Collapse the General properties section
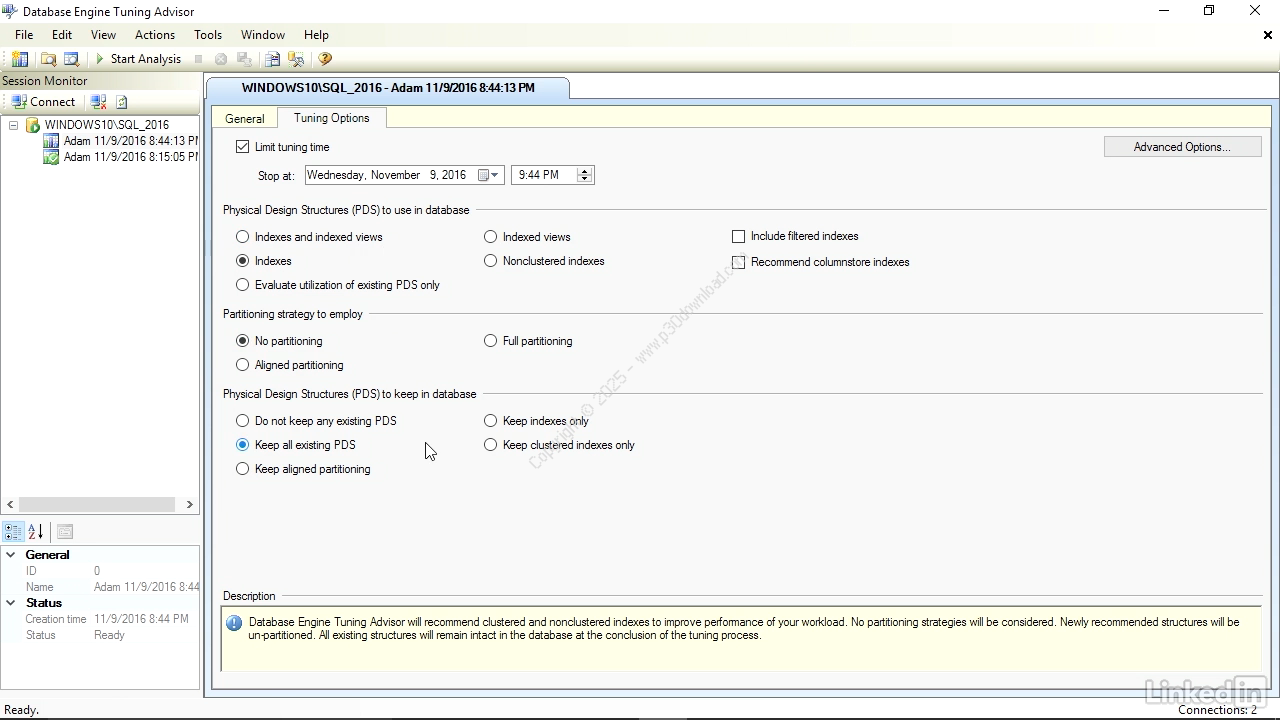This screenshot has width=1280, height=720. [11, 555]
